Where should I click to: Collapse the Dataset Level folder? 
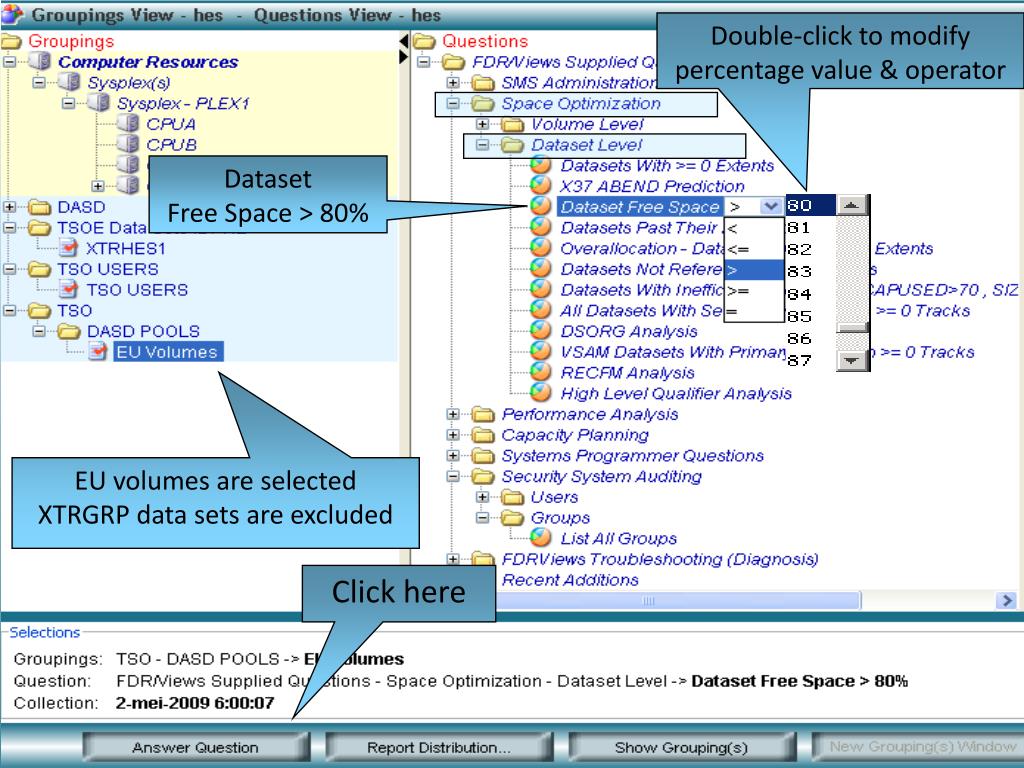(482, 145)
